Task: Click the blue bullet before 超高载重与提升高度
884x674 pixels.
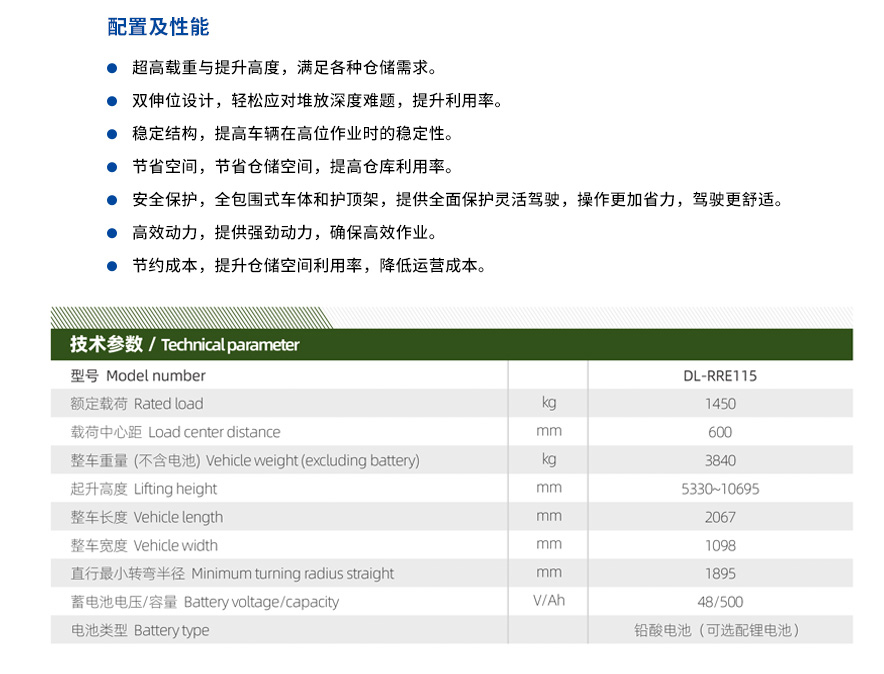Action: (x=113, y=68)
